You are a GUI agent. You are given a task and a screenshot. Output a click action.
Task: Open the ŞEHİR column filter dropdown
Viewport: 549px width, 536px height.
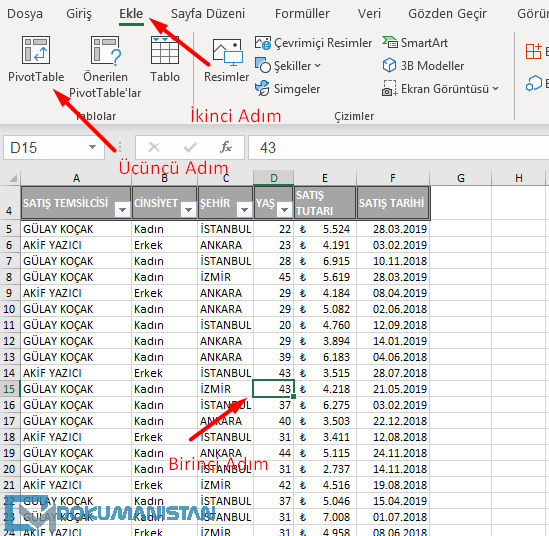point(244,210)
